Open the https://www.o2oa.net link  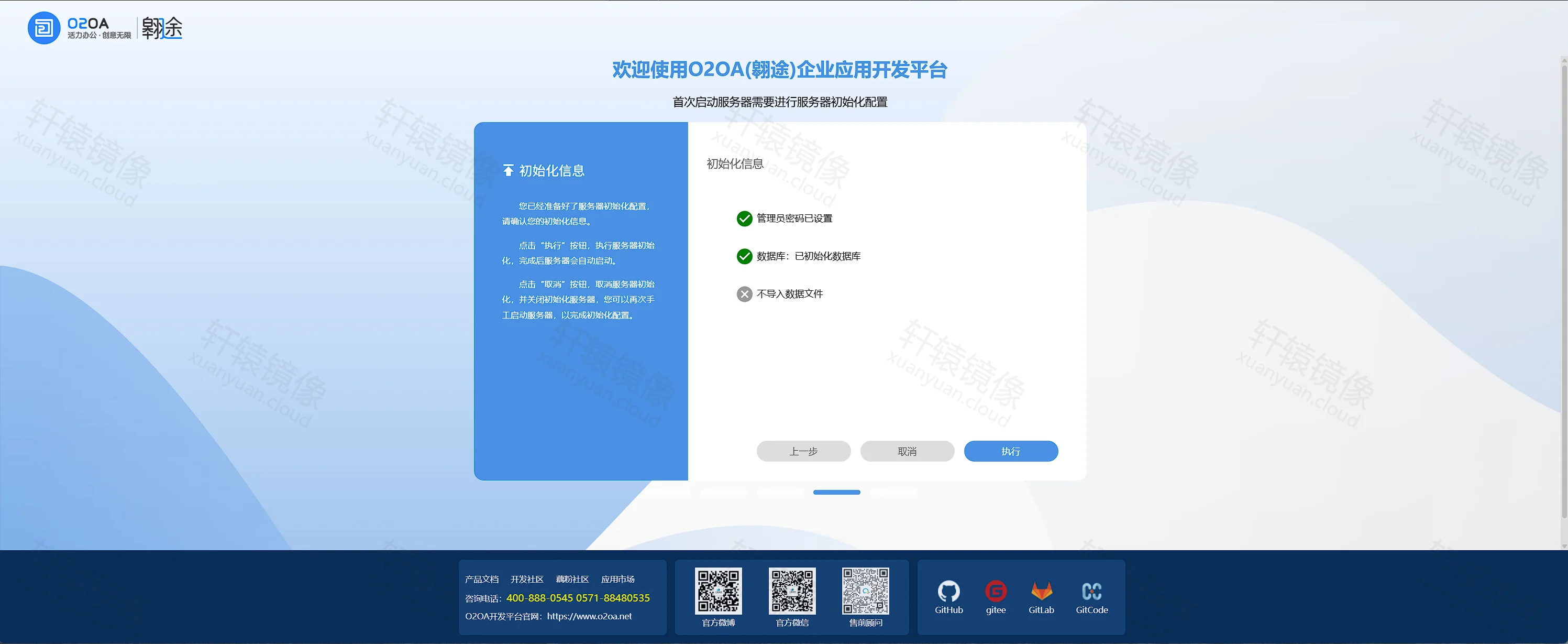pos(589,616)
